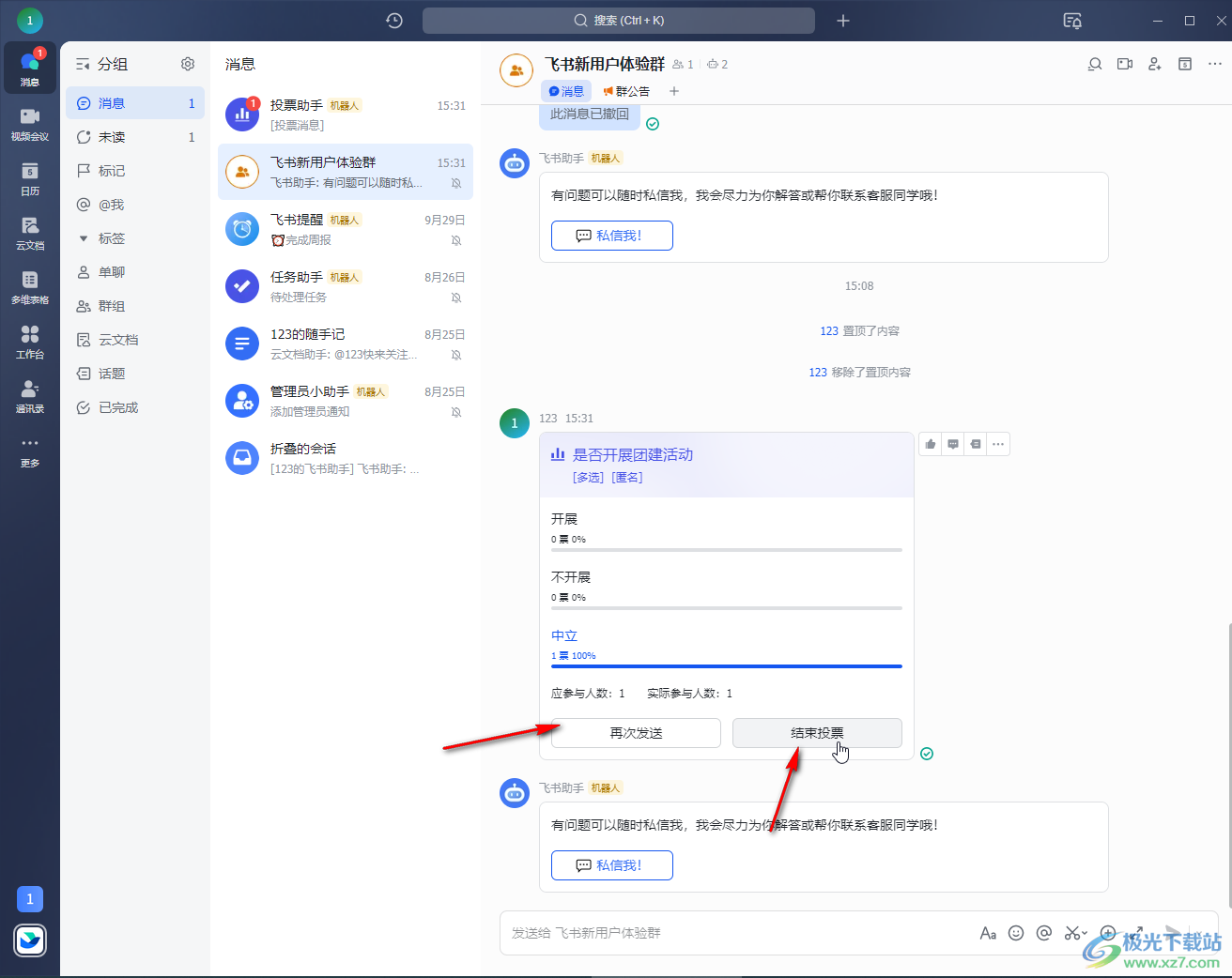Open the 飞书提醒 conversation

tap(346, 229)
